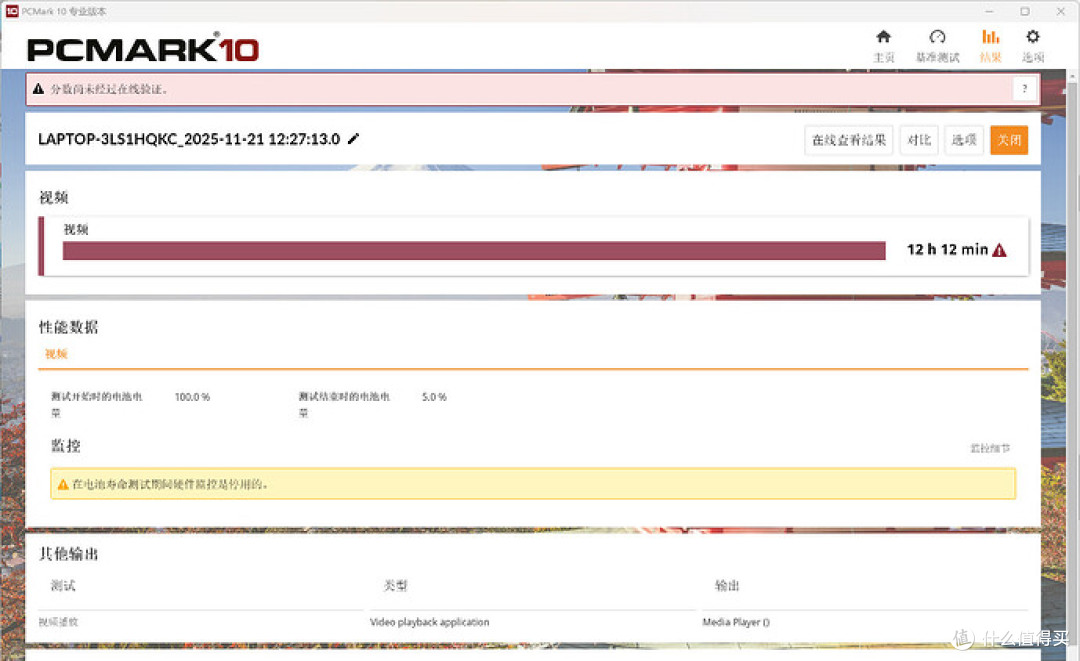
Task: Click the 输出 column header
Action: (727, 586)
